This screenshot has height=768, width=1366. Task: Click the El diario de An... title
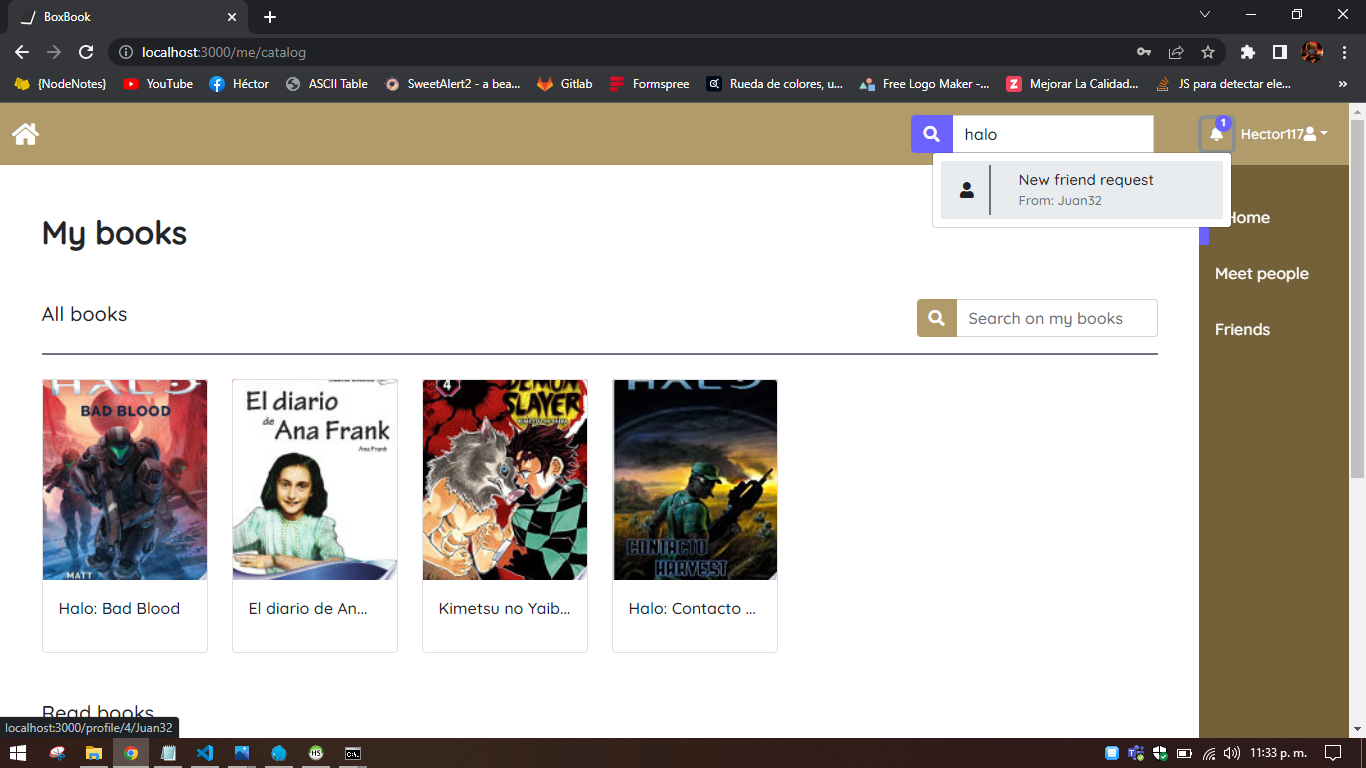[308, 608]
